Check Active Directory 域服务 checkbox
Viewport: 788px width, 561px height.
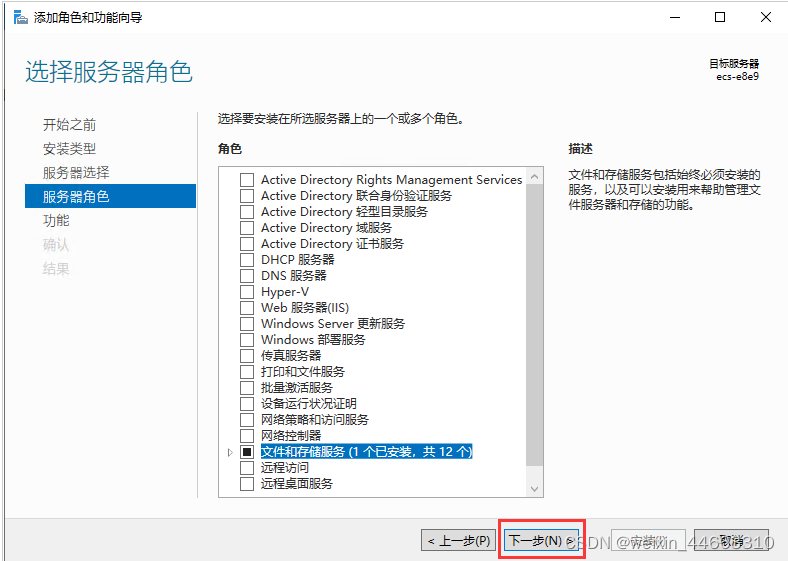247,228
